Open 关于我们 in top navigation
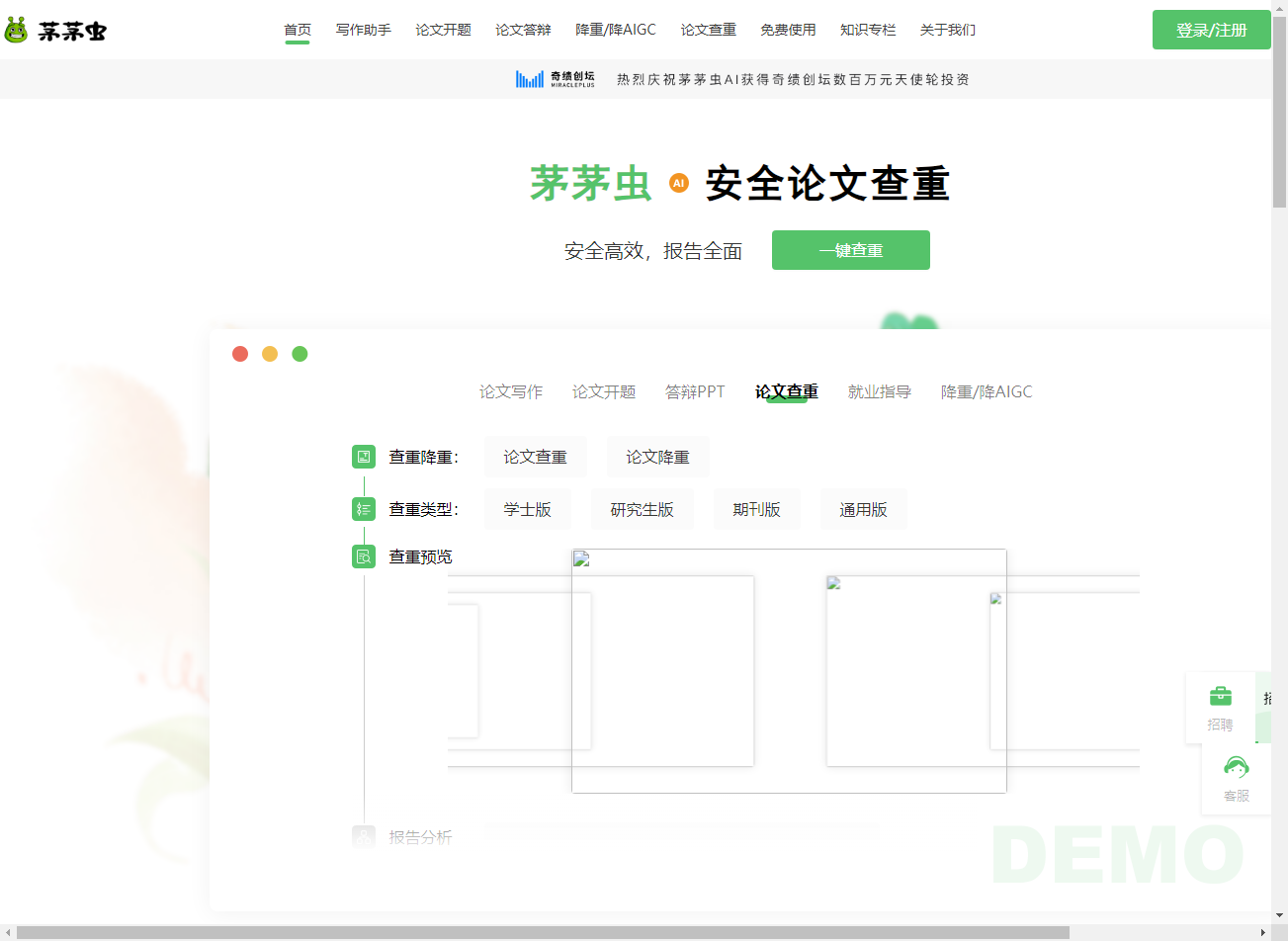 click(948, 30)
